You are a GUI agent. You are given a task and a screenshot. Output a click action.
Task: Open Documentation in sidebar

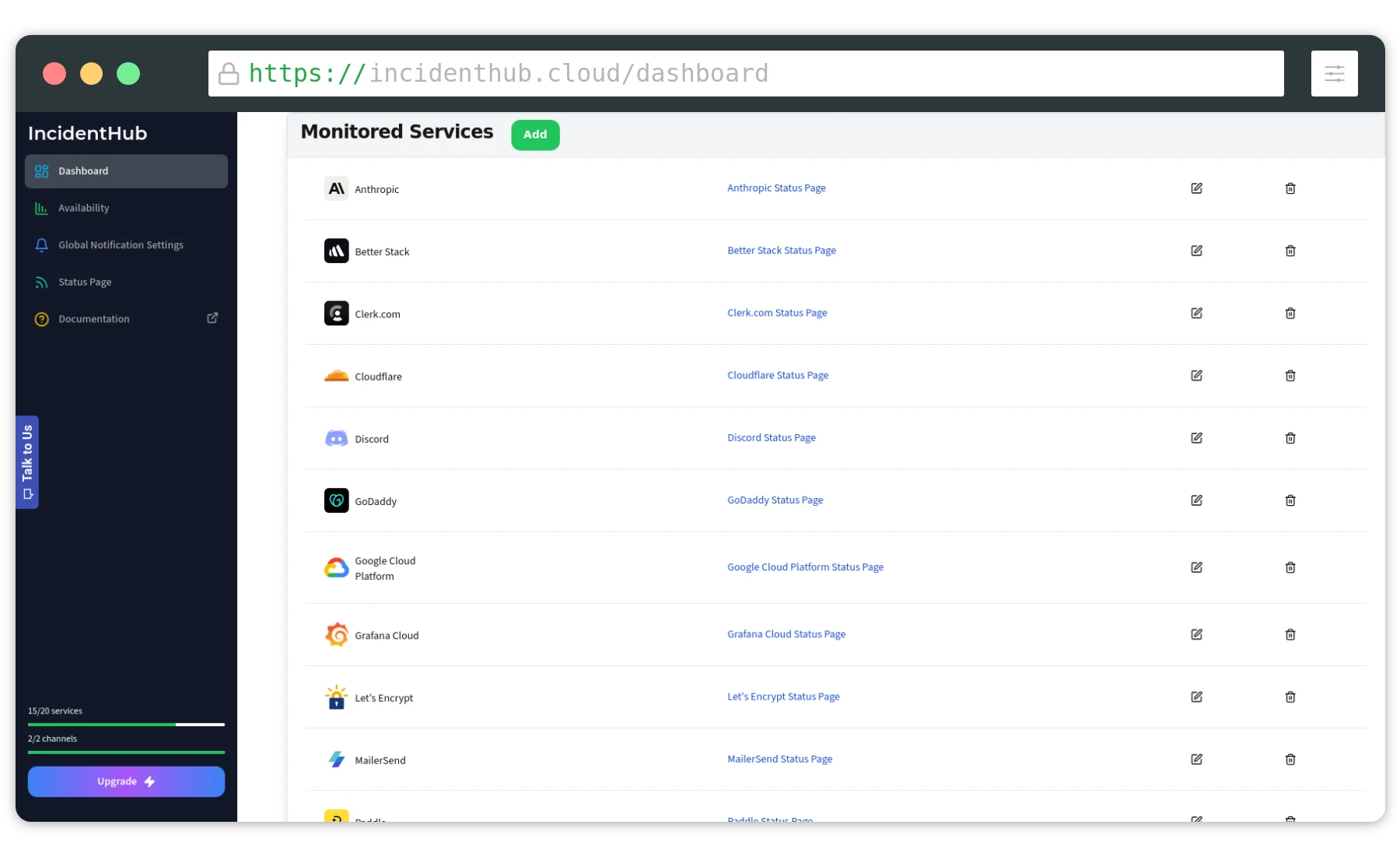coord(94,319)
